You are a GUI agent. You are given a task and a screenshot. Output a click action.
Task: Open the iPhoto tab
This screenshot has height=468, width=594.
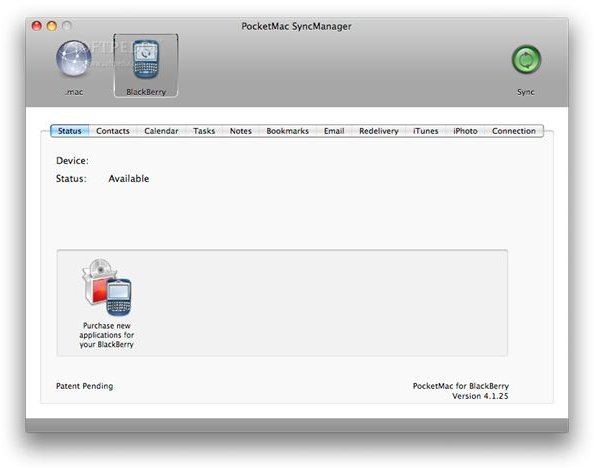click(465, 131)
